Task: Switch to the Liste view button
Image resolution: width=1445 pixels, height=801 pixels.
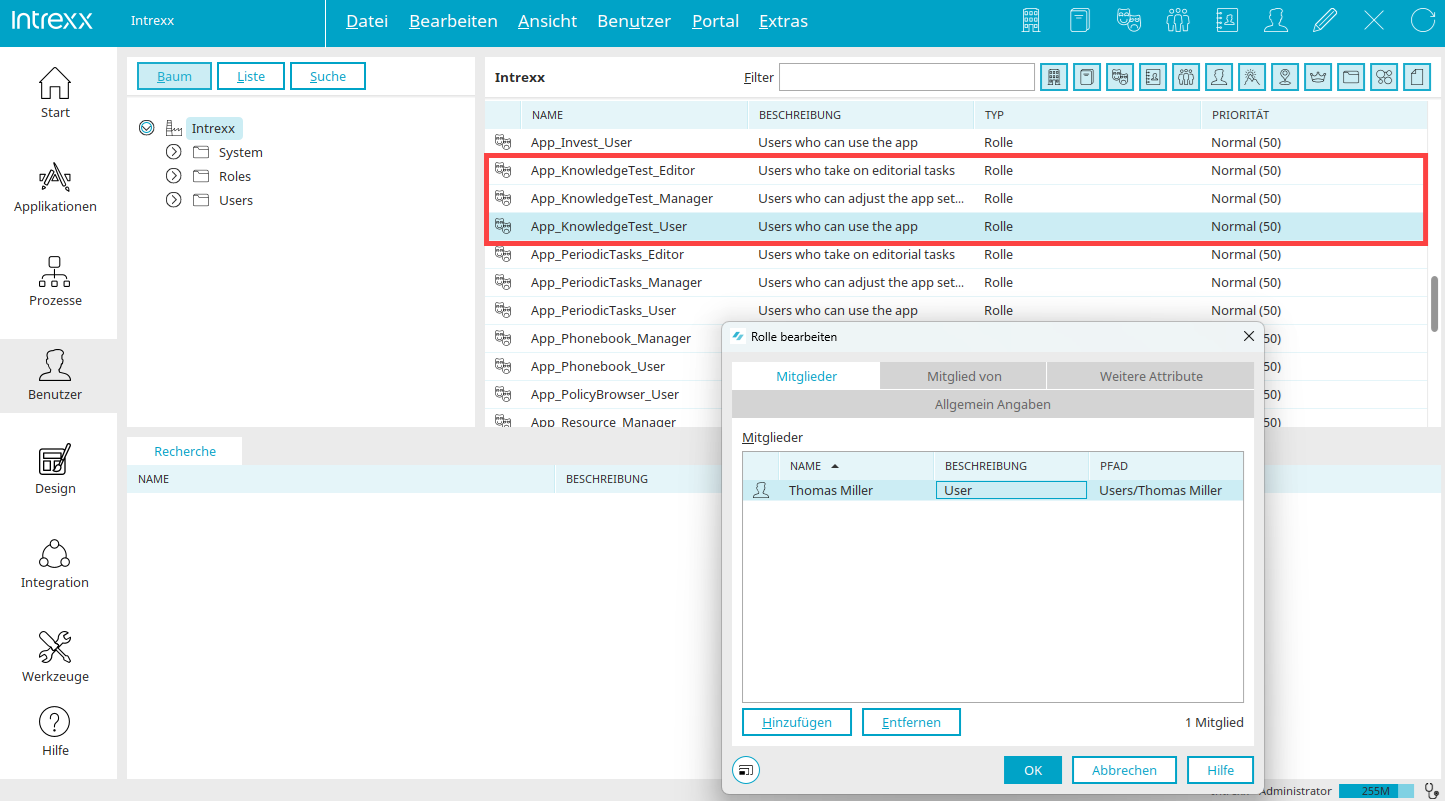Action: pyautogui.click(x=251, y=76)
